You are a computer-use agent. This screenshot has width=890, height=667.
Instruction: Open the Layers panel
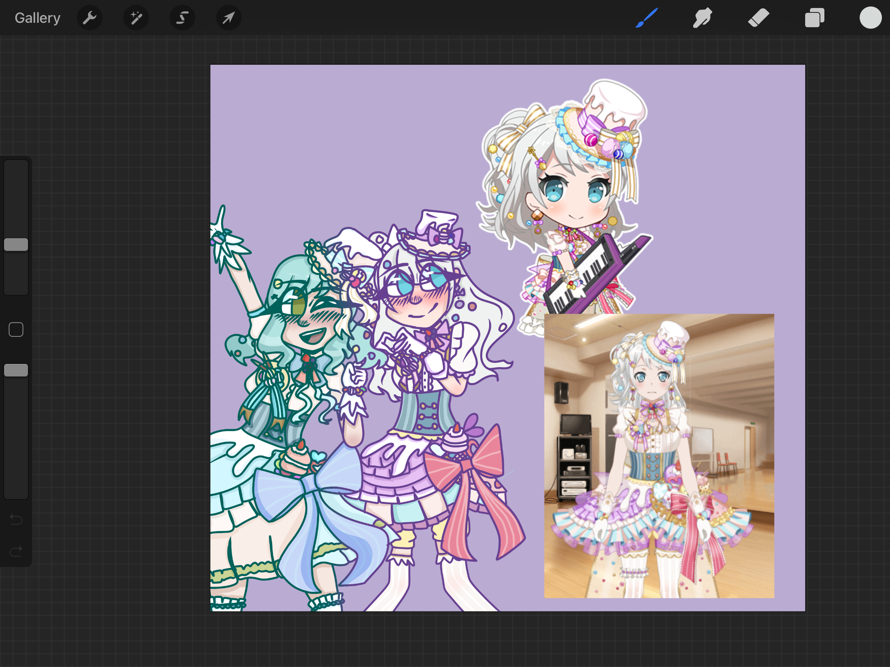click(x=814, y=17)
